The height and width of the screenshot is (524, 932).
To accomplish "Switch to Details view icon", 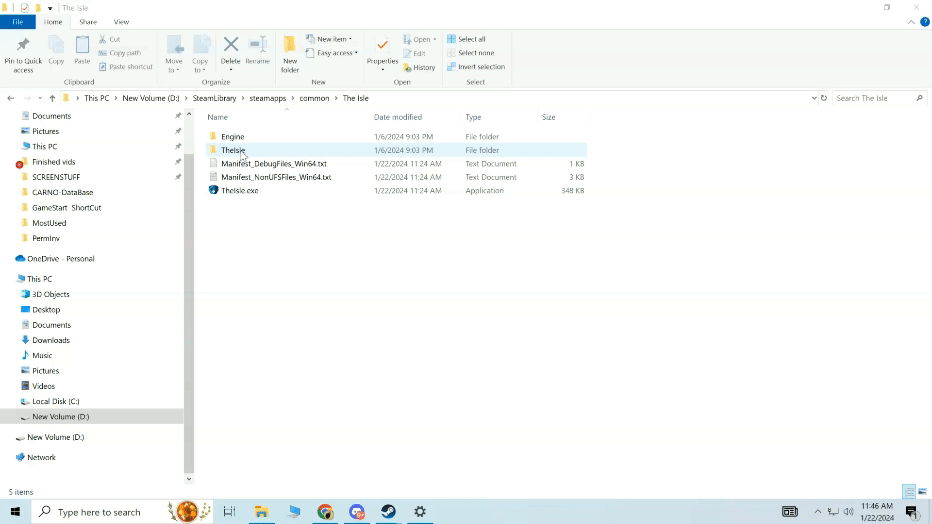I will 909,491.
